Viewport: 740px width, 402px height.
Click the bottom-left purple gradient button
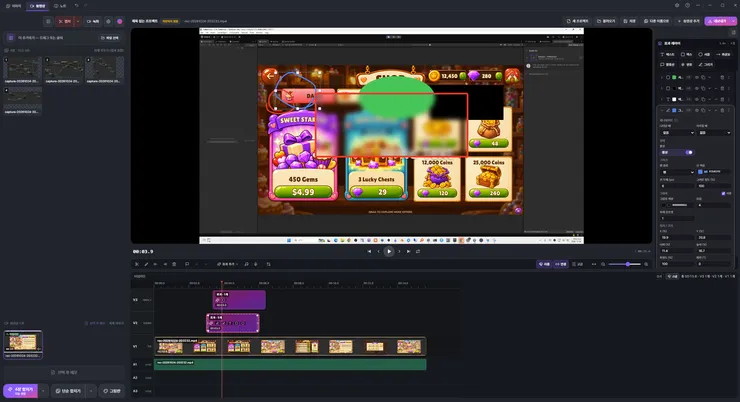[x=20, y=391]
